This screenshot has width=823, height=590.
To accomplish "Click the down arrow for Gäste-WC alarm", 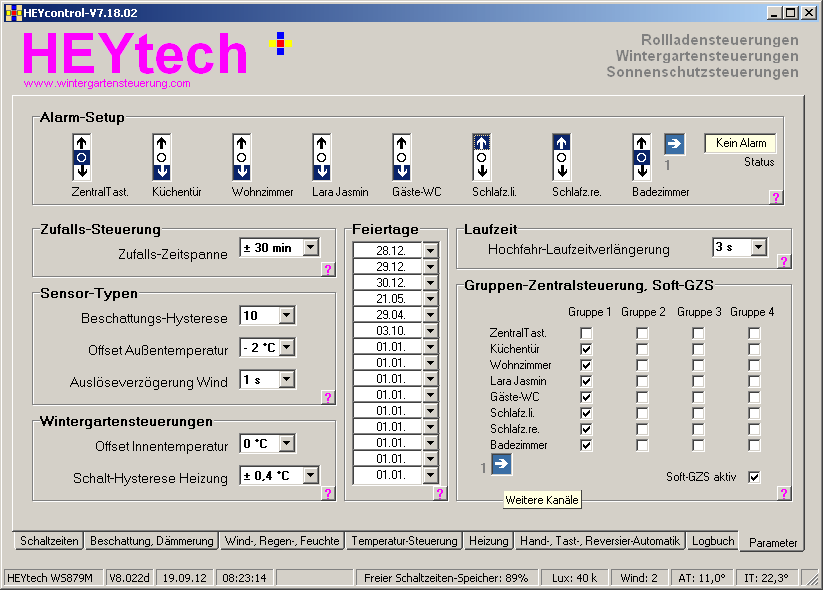I will click(x=402, y=172).
